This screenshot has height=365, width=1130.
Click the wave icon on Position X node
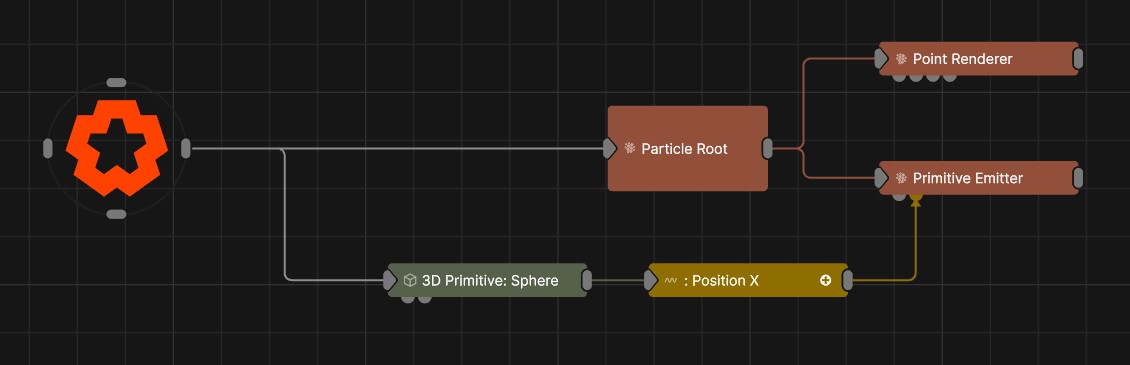pos(671,280)
